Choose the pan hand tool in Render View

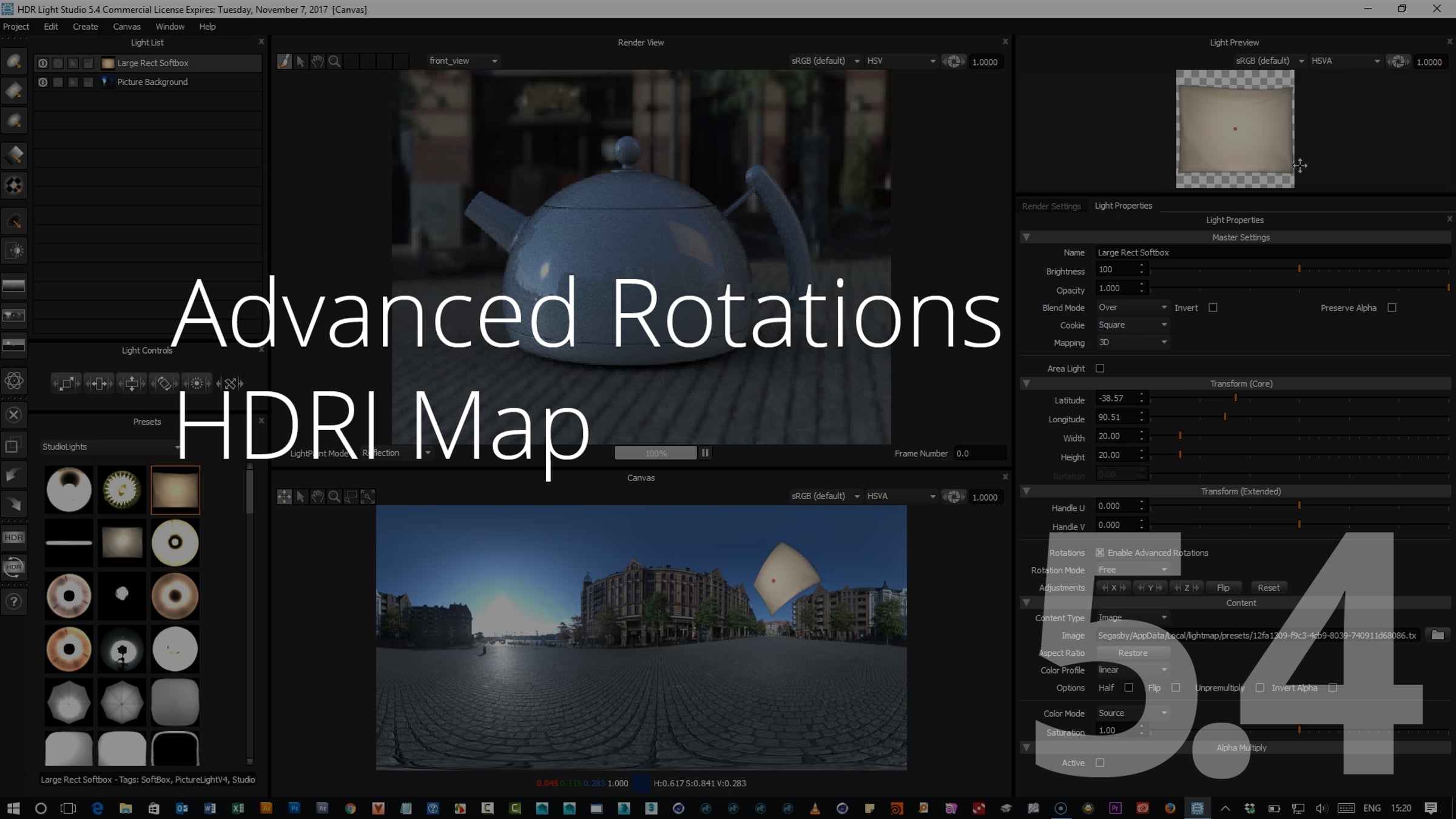coord(317,61)
